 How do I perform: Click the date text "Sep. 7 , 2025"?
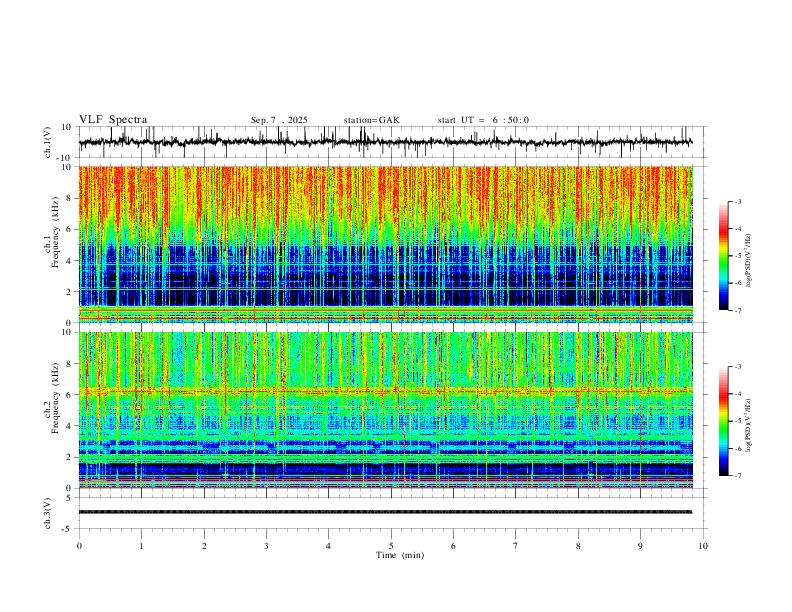pyautogui.click(x=279, y=120)
